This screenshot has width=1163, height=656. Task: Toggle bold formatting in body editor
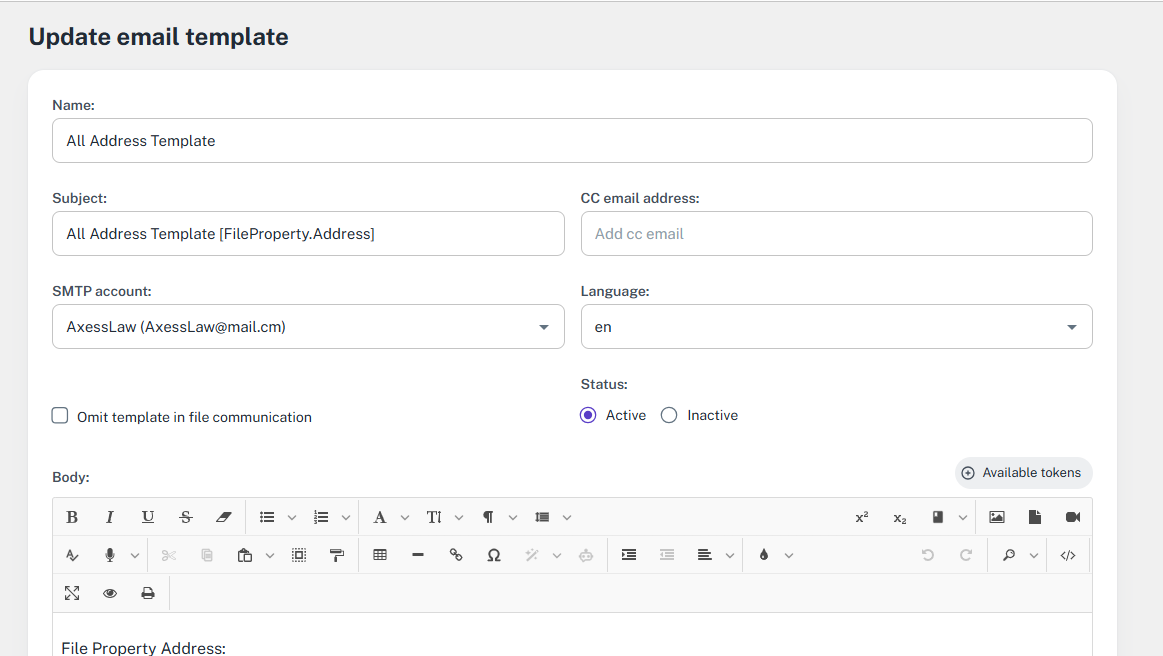(72, 517)
